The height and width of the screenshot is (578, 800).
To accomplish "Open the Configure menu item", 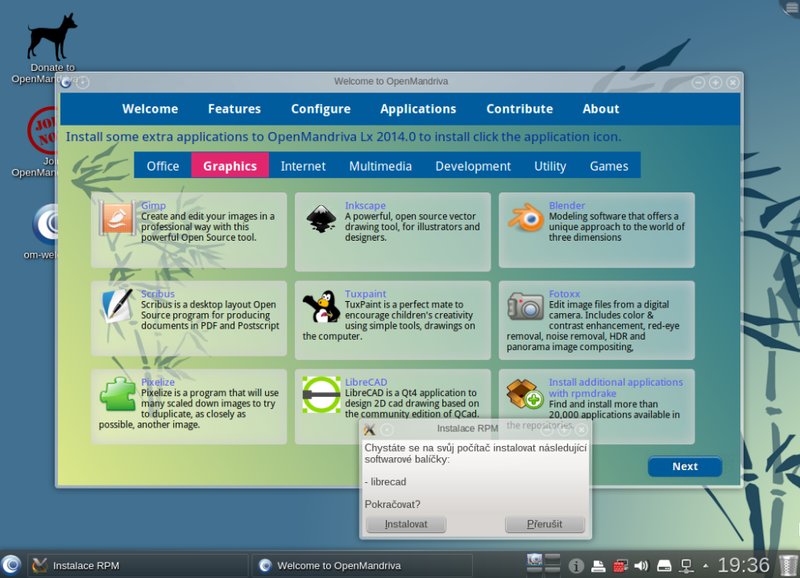I will (320, 109).
